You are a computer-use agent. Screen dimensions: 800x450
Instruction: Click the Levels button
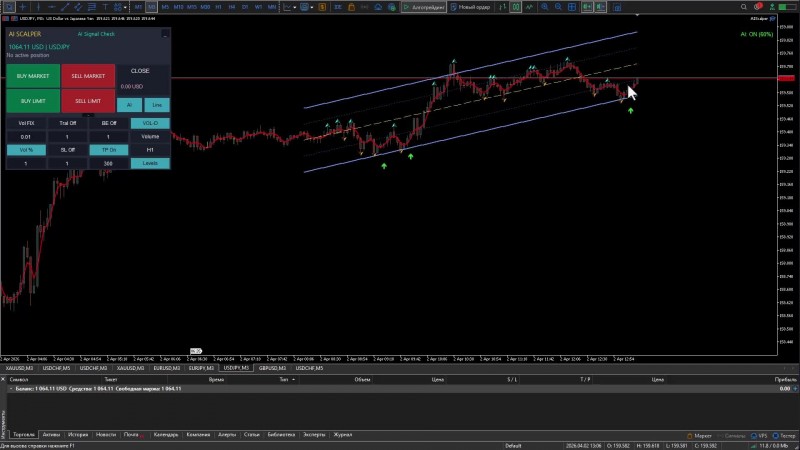(150, 163)
